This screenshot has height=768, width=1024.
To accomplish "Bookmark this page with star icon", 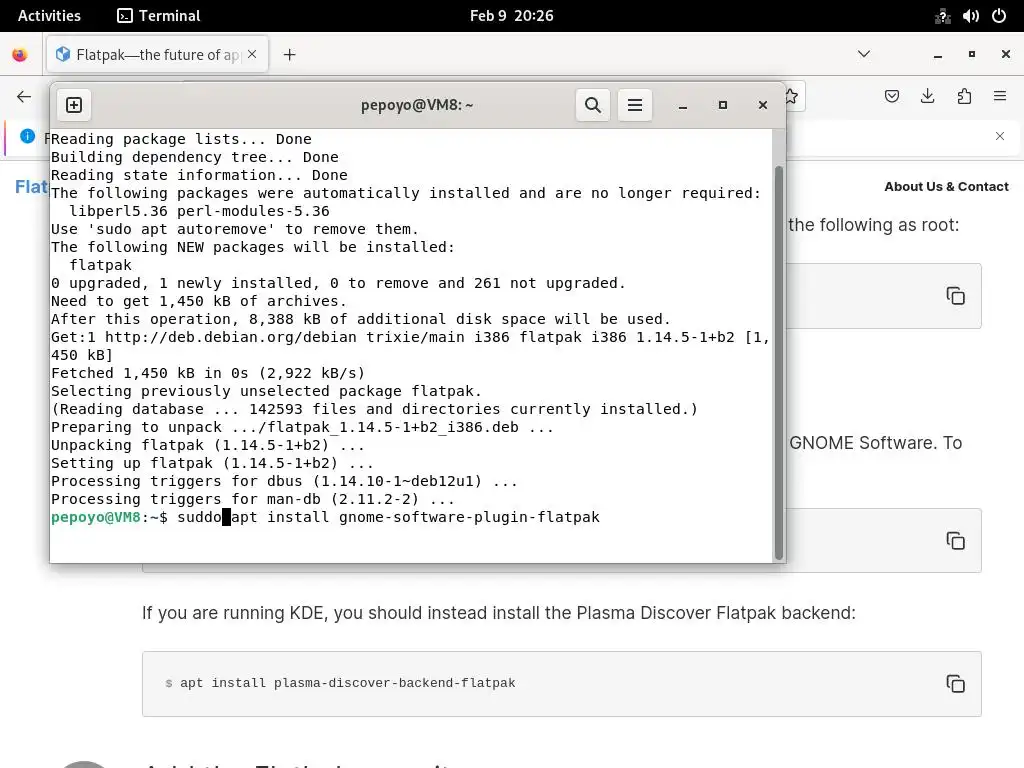I will coord(792,97).
